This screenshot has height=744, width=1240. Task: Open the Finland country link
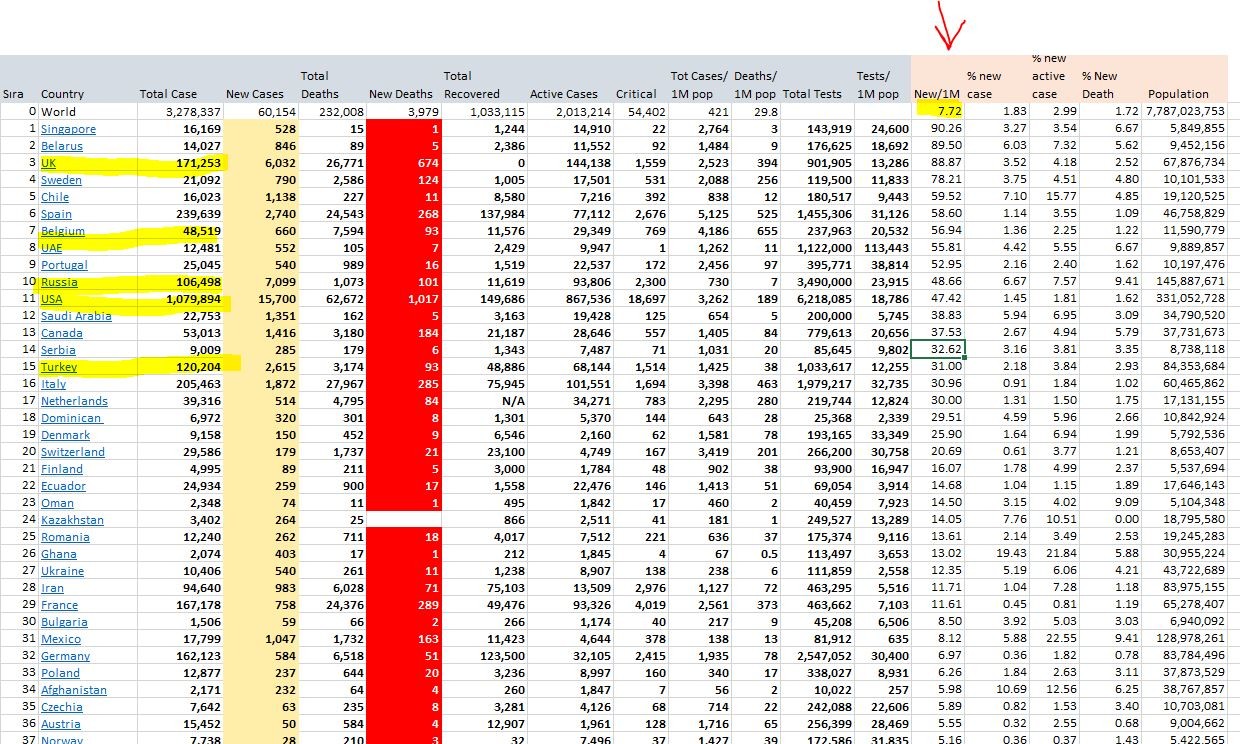pyautogui.click(x=62, y=469)
